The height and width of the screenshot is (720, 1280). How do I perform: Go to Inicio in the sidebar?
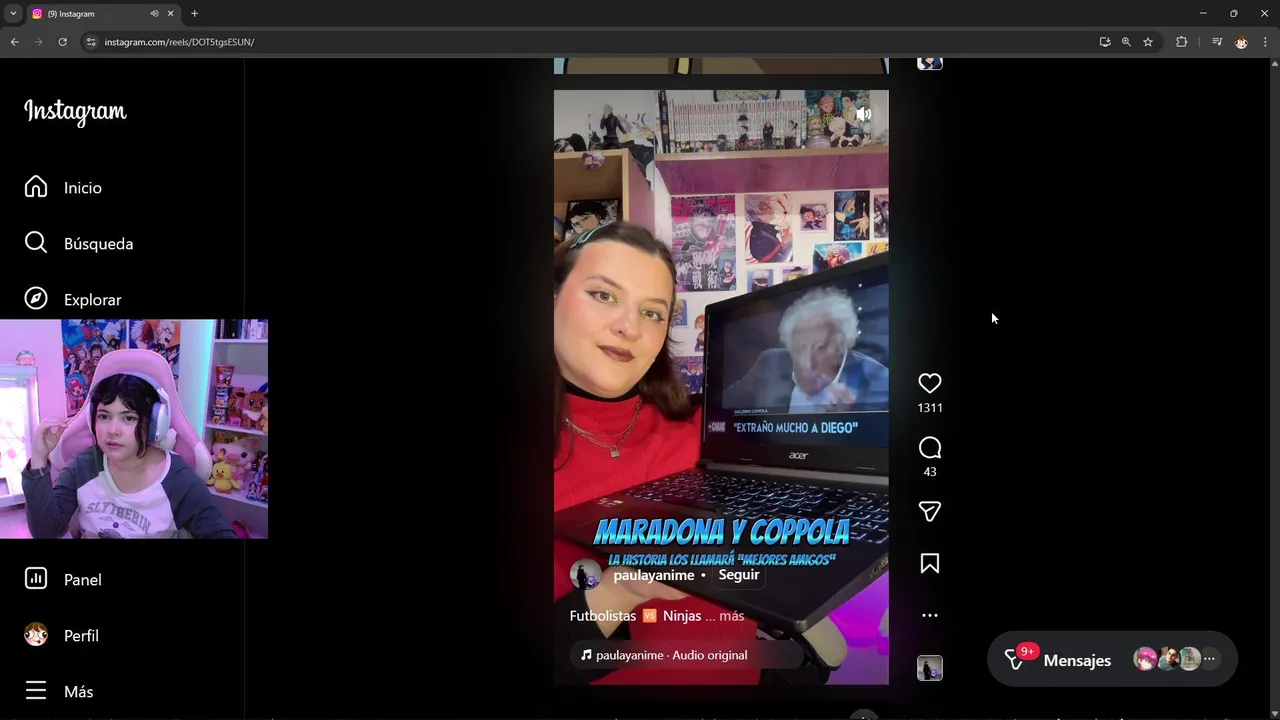click(x=63, y=187)
